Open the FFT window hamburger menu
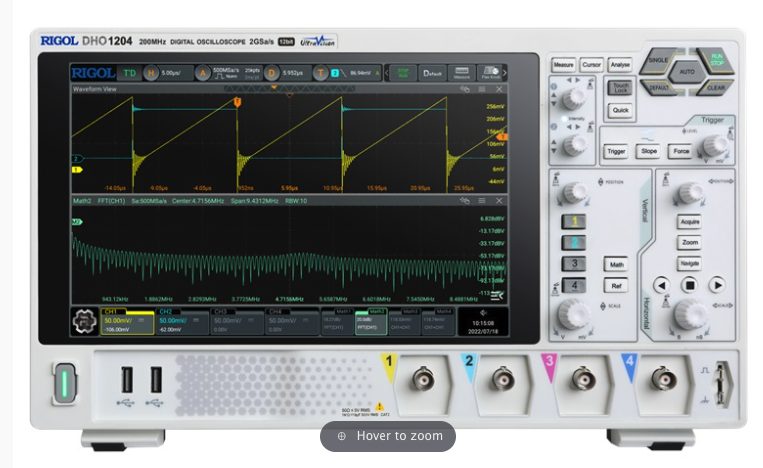 (482, 200)
